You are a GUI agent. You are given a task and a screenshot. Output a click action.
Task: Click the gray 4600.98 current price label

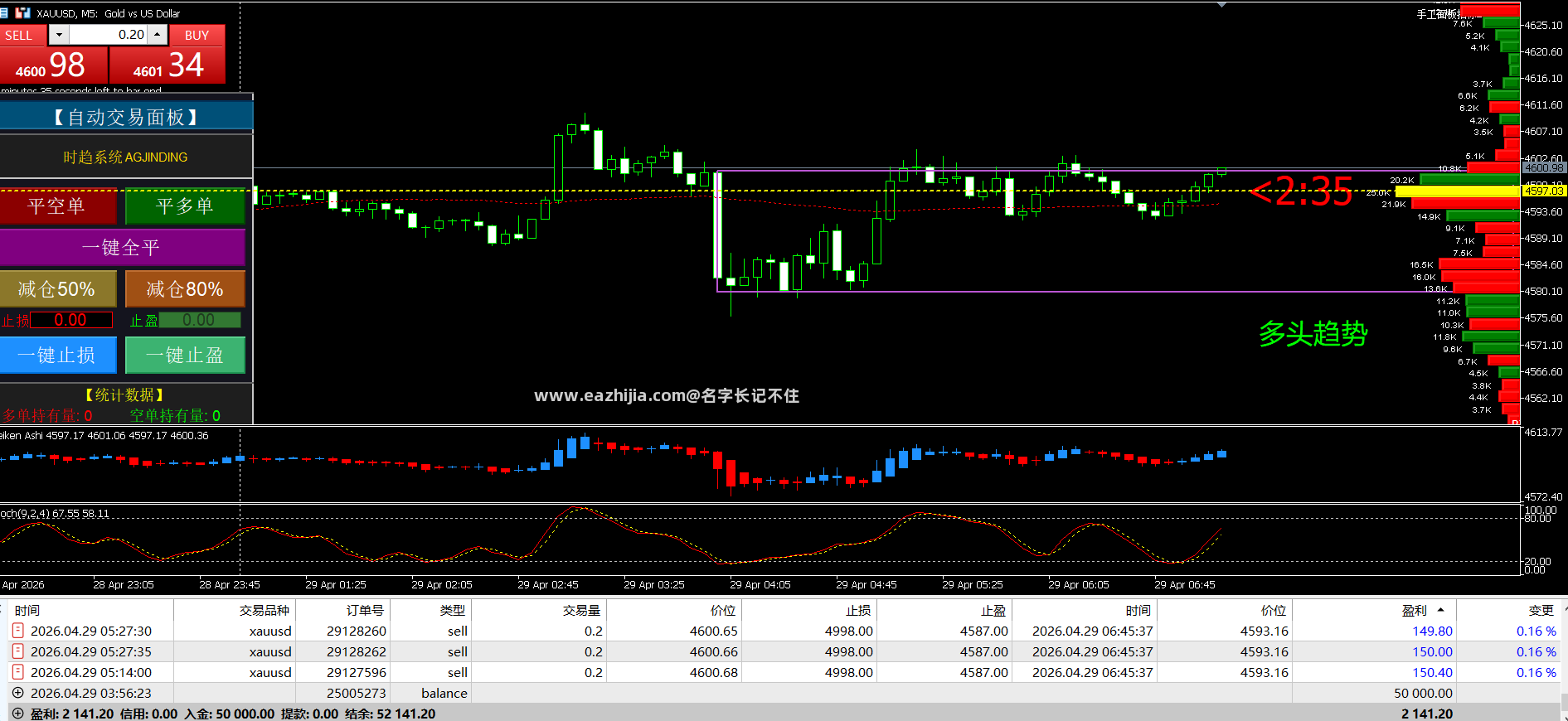pyautogui.click(x=1543, y=167)
